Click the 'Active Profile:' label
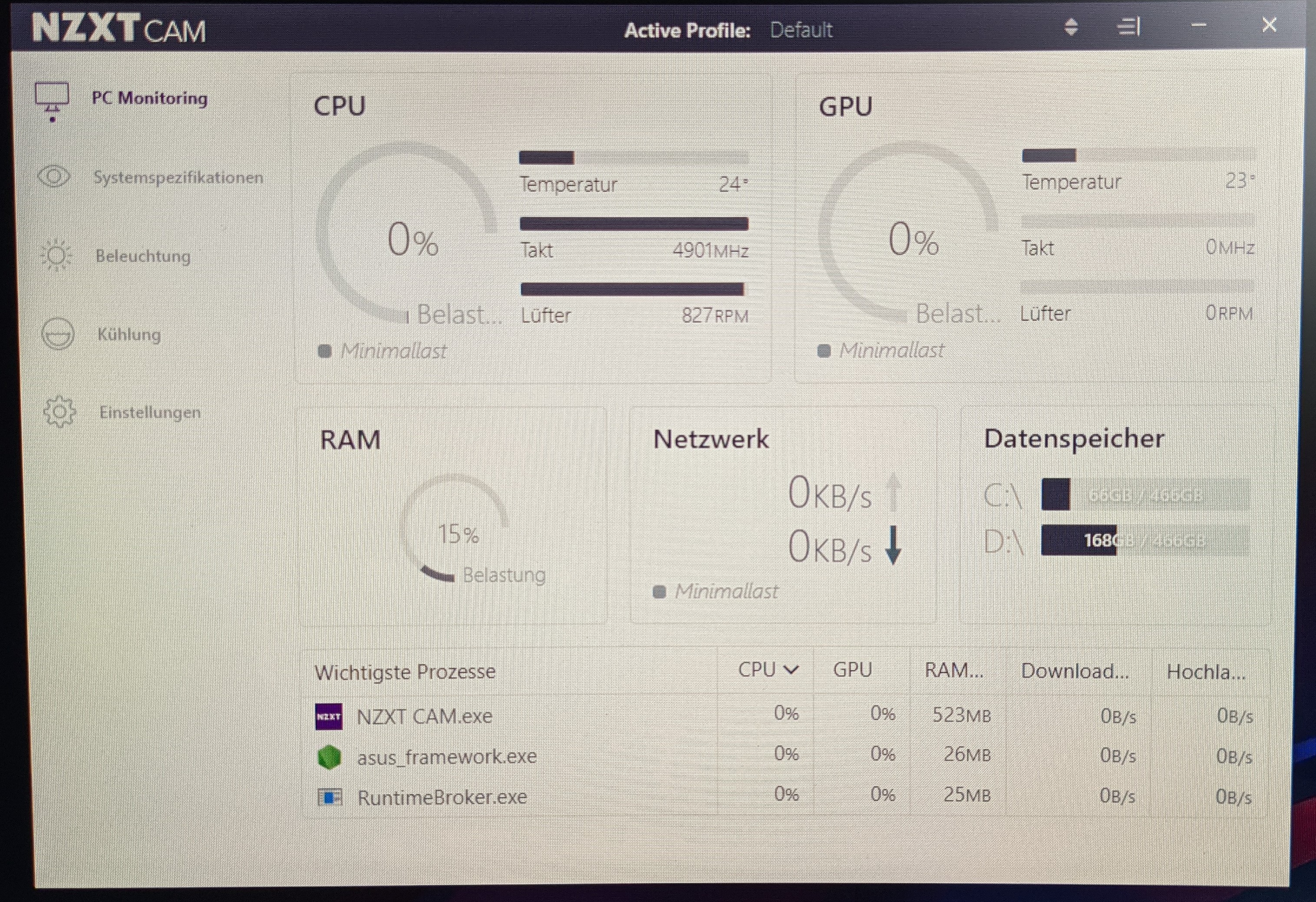This screenshot has height=902, width=1316. click(687, 30)
